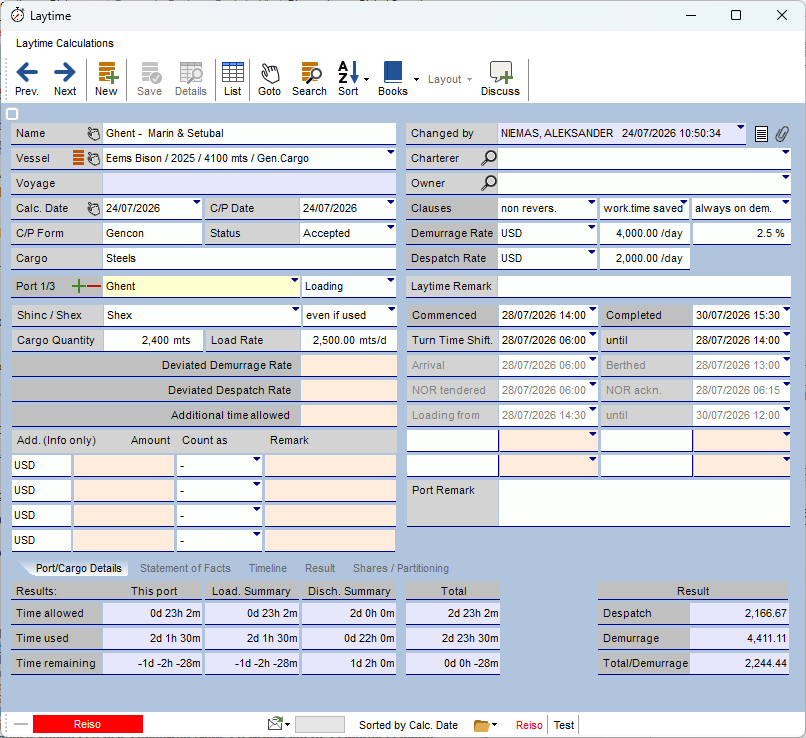Click the Save toolbar icon
Image resolution: width=806 pixels, height=738 pixels.
click(150, 79)
